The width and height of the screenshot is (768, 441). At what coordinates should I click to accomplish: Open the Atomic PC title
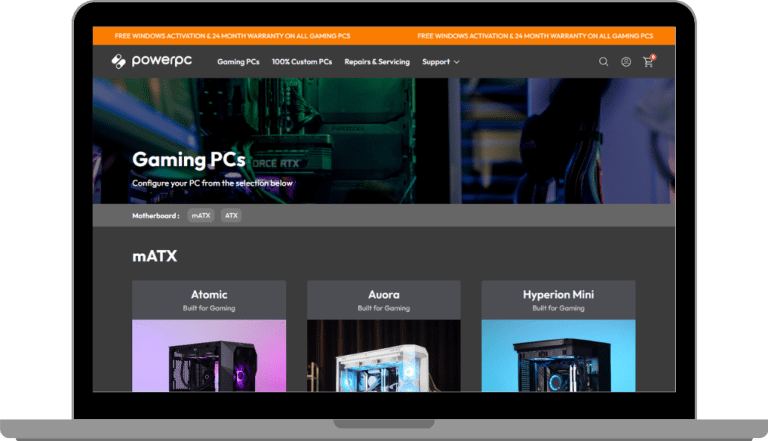(209, 294)
